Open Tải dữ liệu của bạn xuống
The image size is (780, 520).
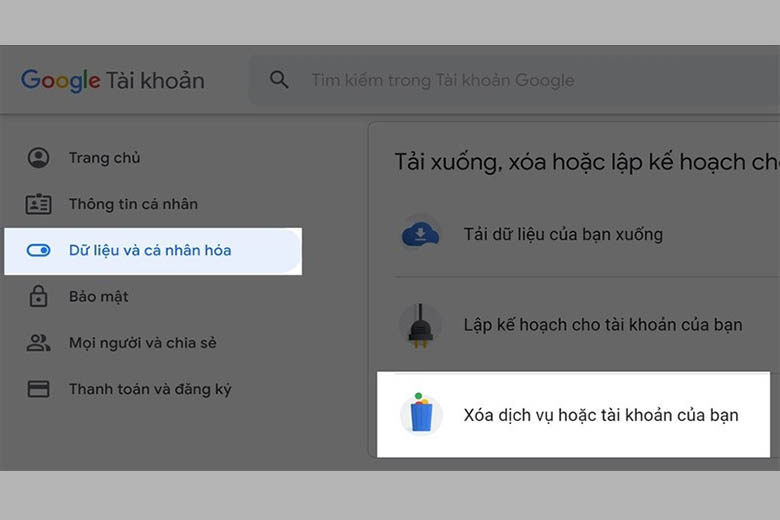563,234
